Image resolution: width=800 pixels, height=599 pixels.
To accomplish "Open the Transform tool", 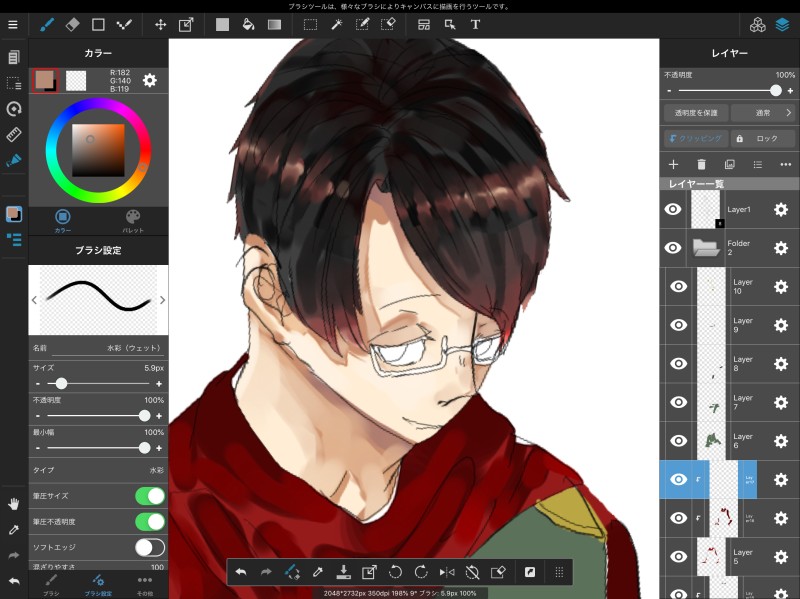I will tap(186, 24).
